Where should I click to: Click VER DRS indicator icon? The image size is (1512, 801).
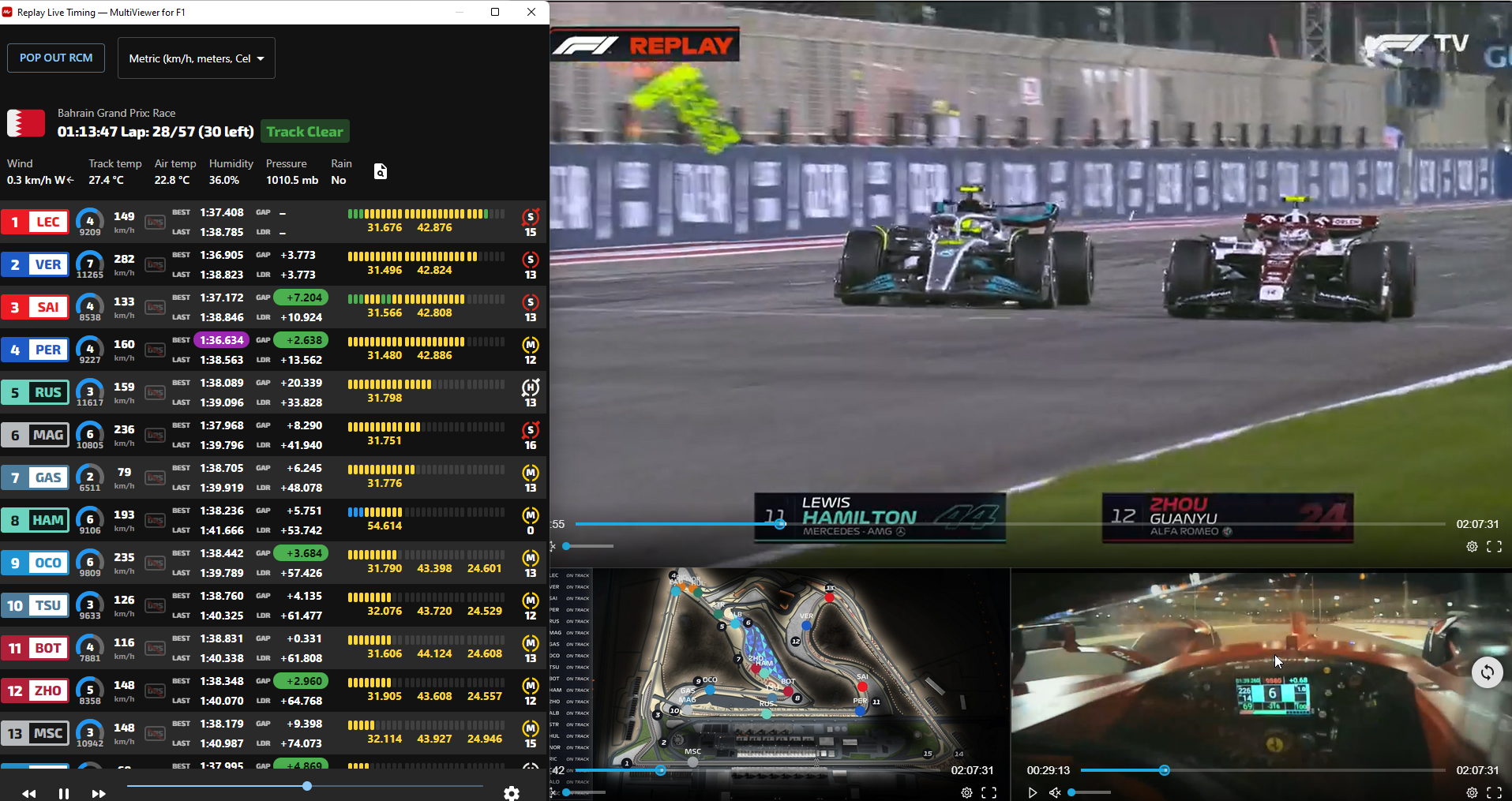click(x=156, y=264)
